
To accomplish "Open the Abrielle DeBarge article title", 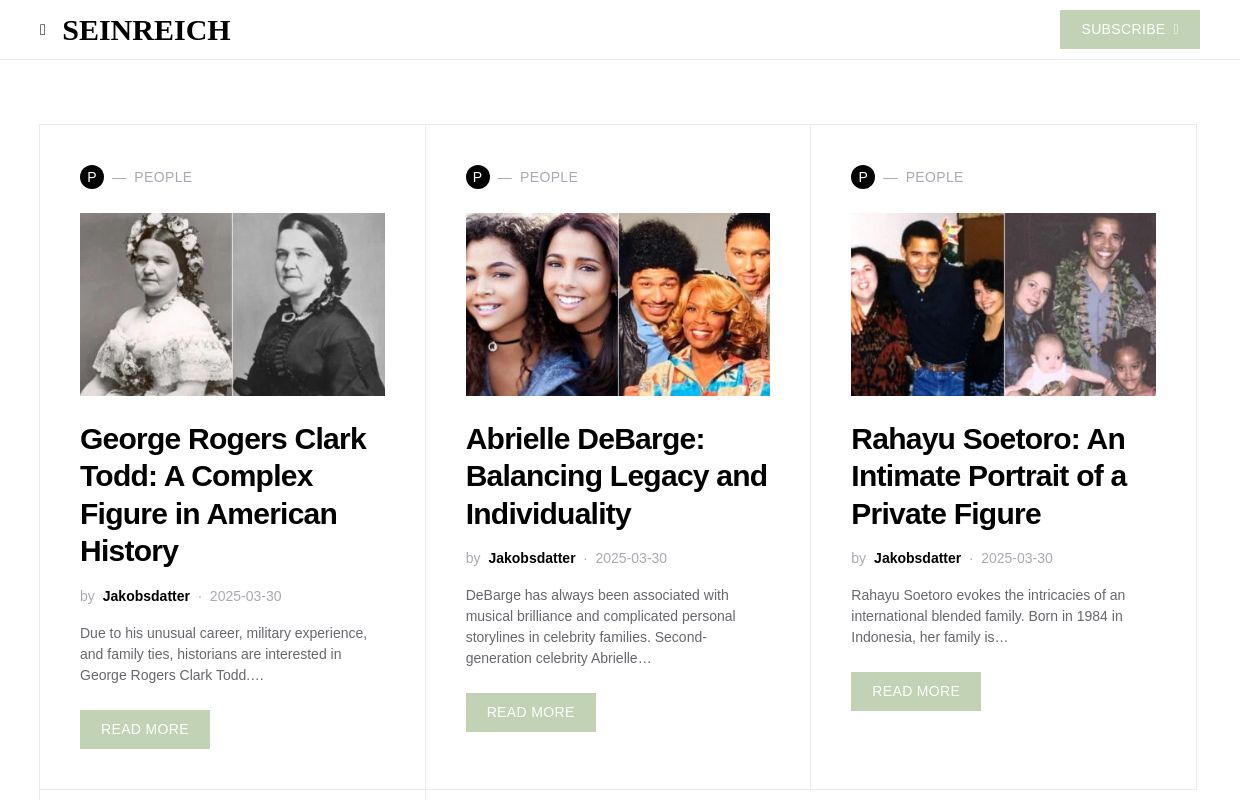I will pos(616,476).
